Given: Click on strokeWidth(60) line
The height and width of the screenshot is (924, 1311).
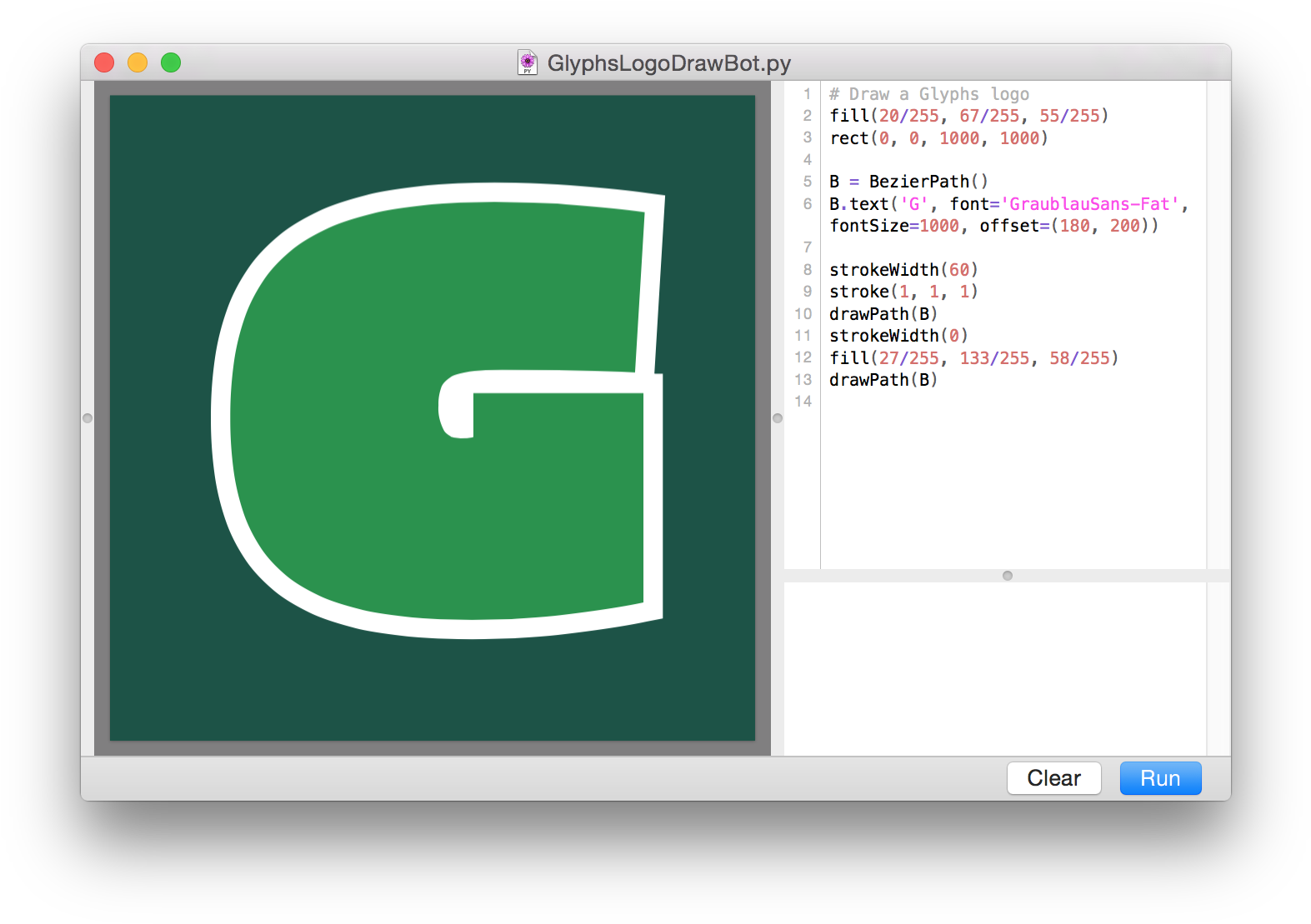Looking at the screenshot, I should pyautogui.click(x=903, y=270).
